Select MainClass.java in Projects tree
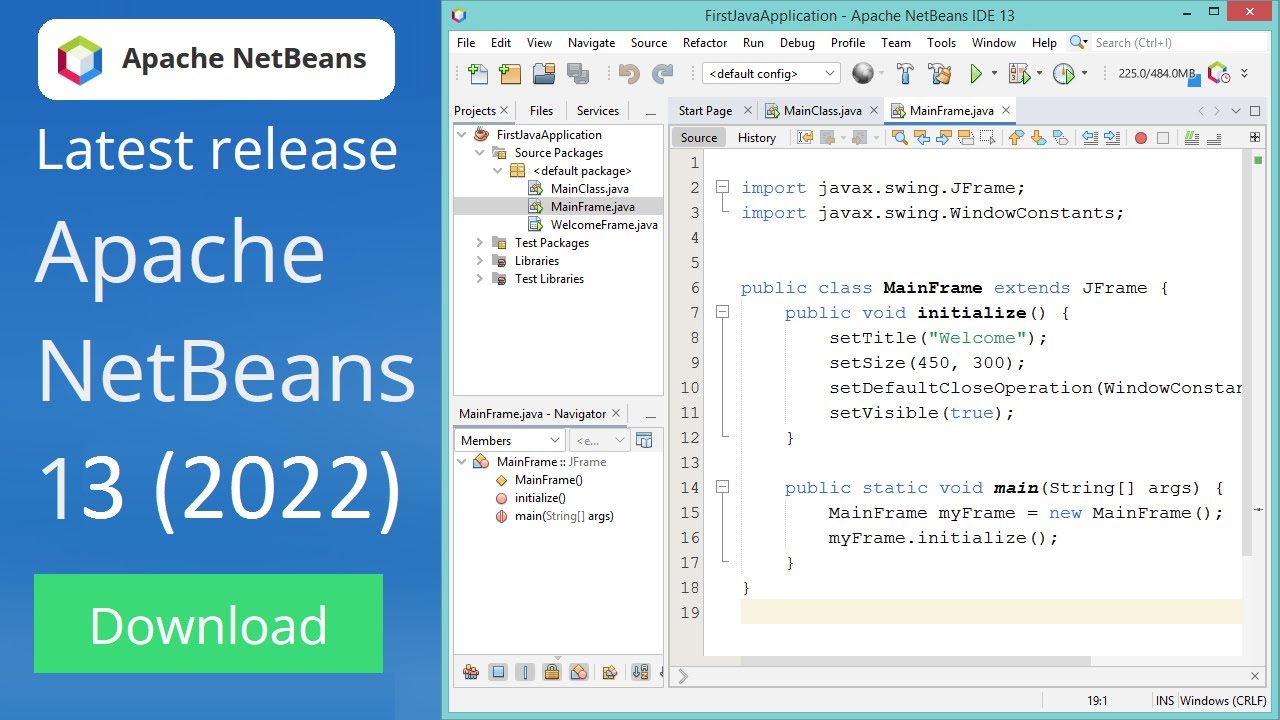The image size is (1280, 720). click(590, 189)
